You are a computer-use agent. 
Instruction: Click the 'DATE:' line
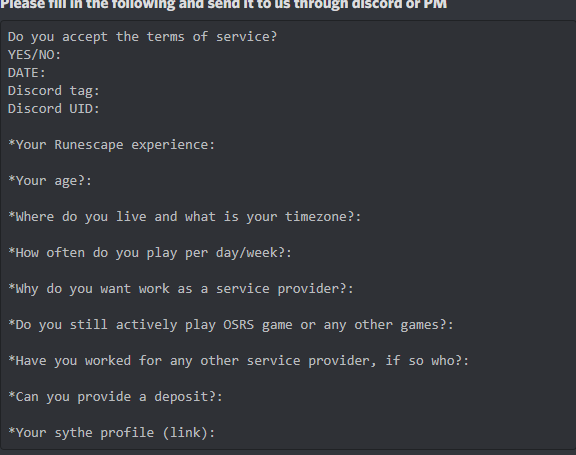point(27,73)
